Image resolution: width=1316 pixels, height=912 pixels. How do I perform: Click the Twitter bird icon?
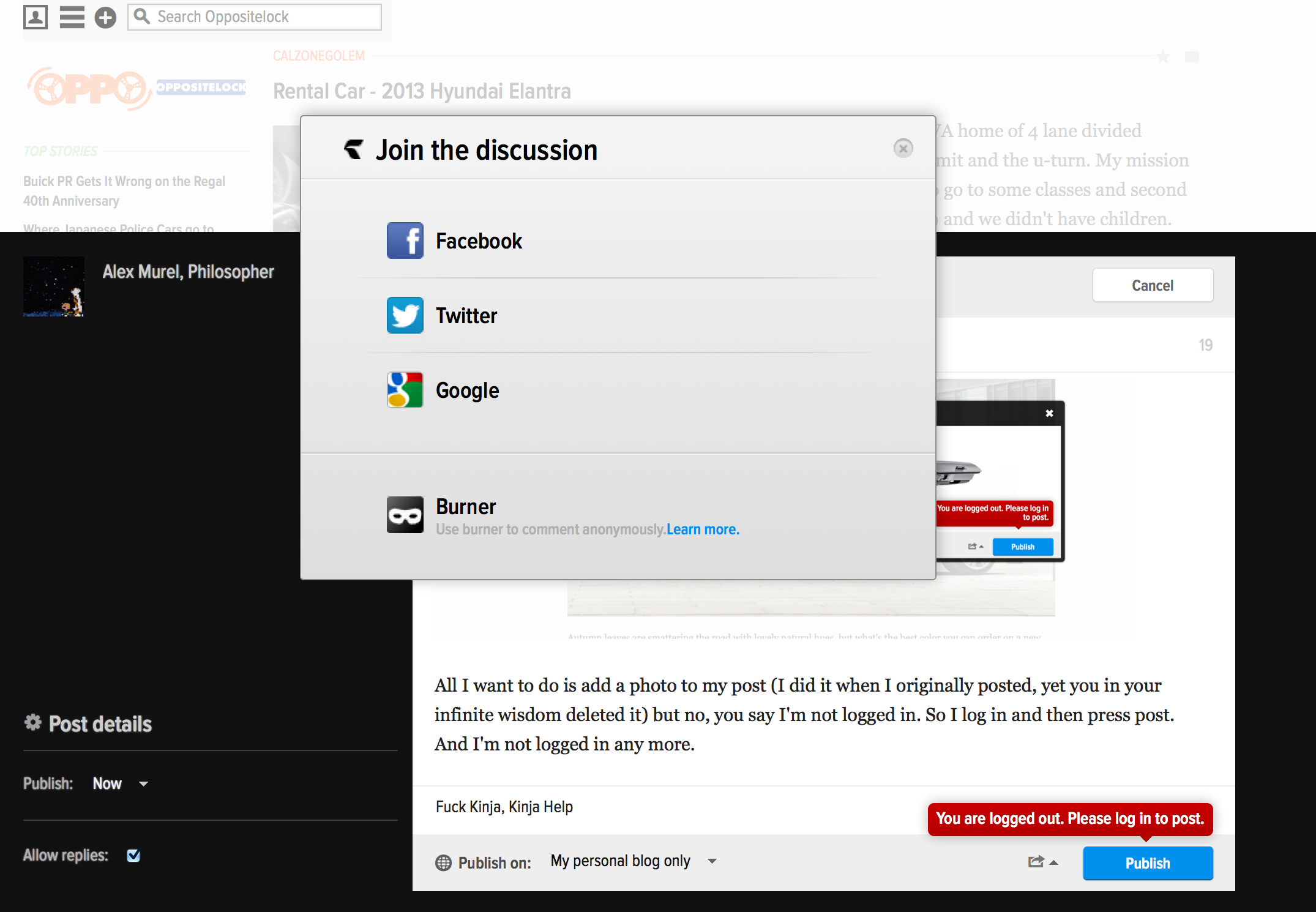pos(405,315)
